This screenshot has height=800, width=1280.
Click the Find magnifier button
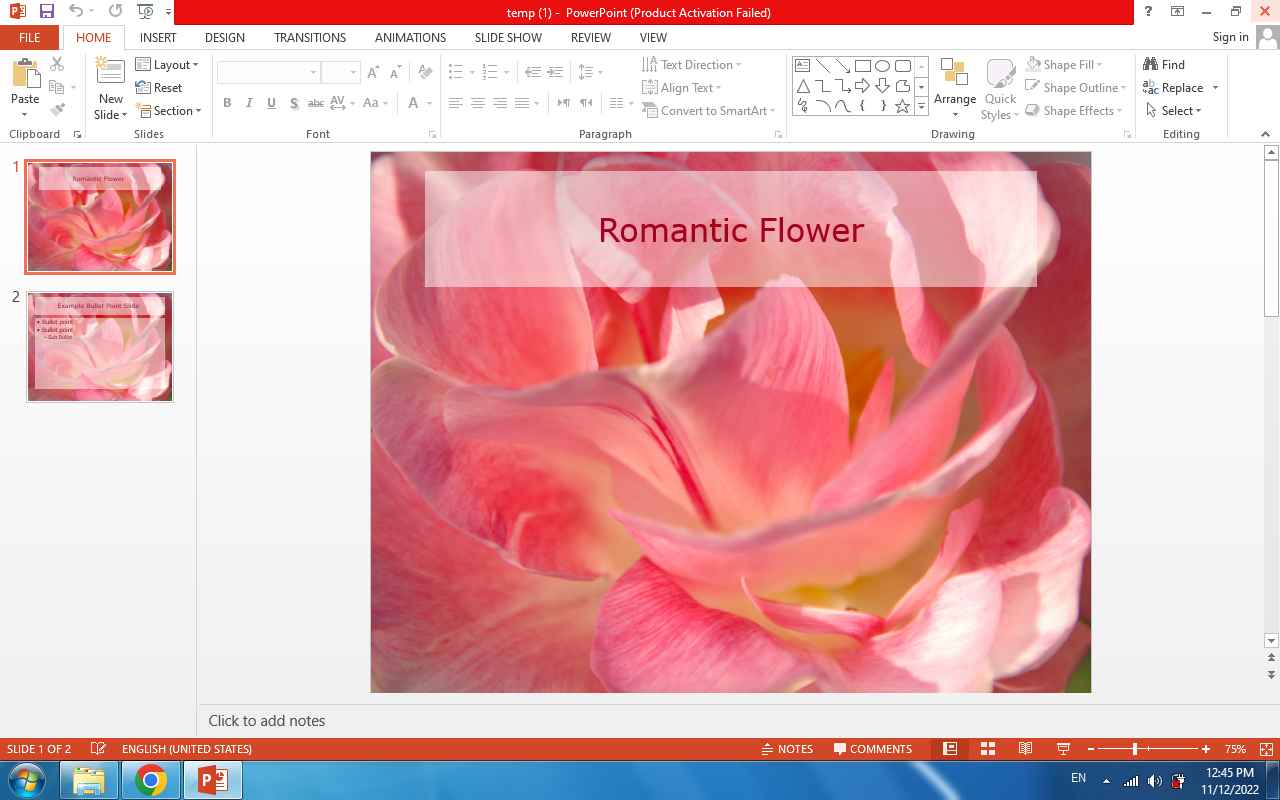(x=1165, y=64)
